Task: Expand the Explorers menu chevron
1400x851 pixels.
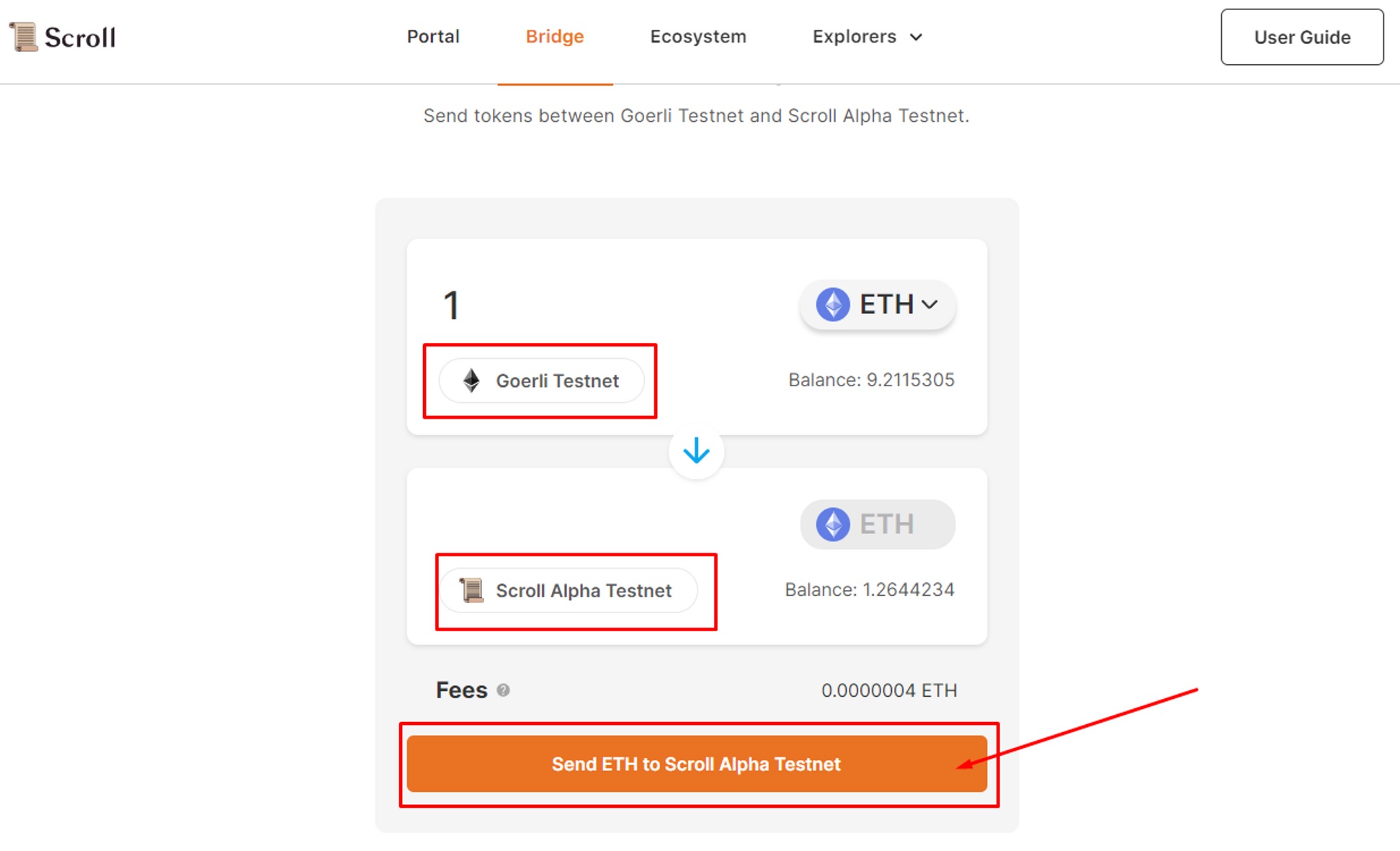Action: pos(916,37)
